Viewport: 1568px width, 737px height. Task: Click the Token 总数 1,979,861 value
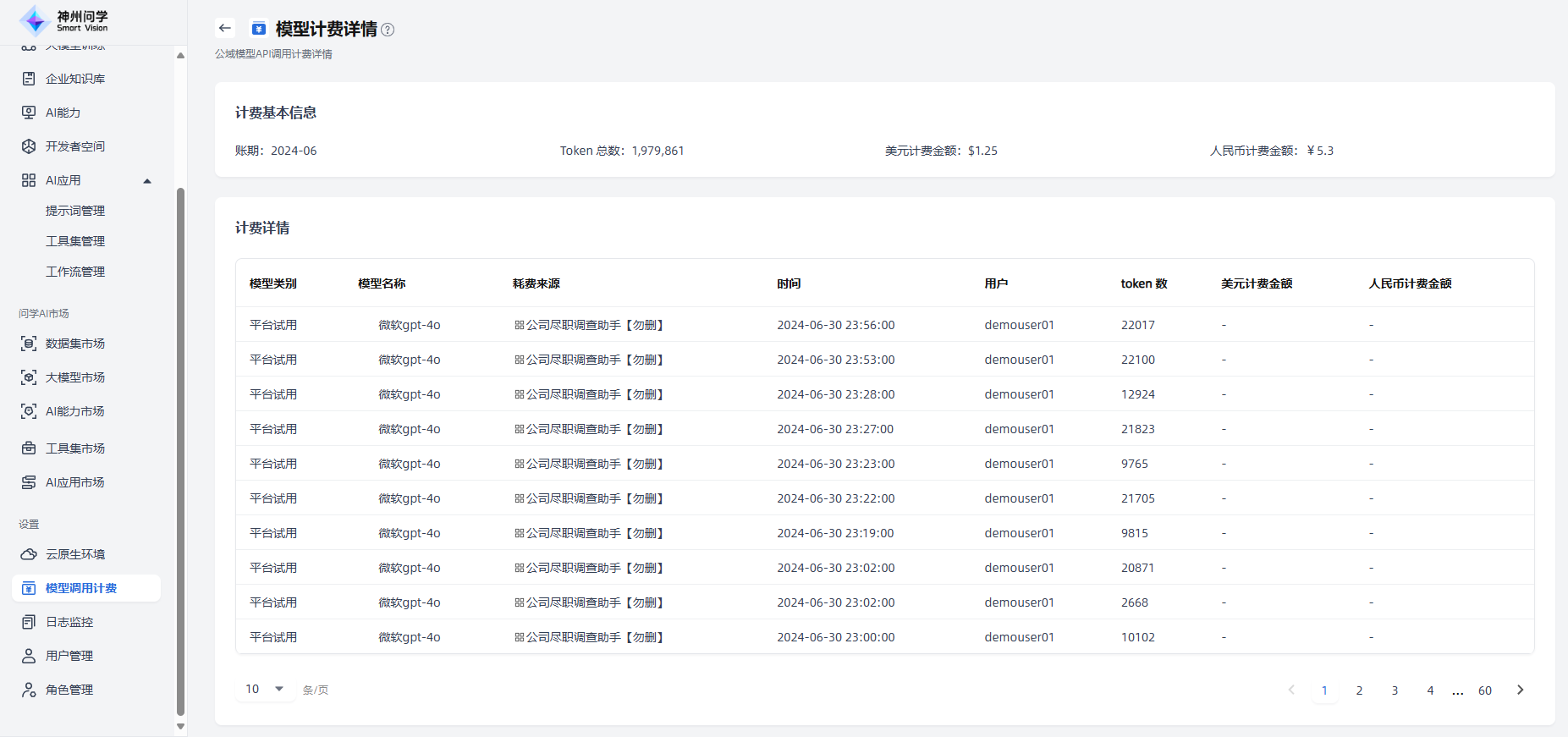coord(657,151)
